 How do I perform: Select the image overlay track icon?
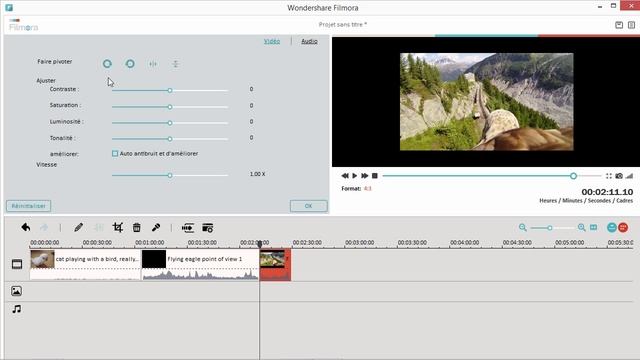[x=16, y=291]
